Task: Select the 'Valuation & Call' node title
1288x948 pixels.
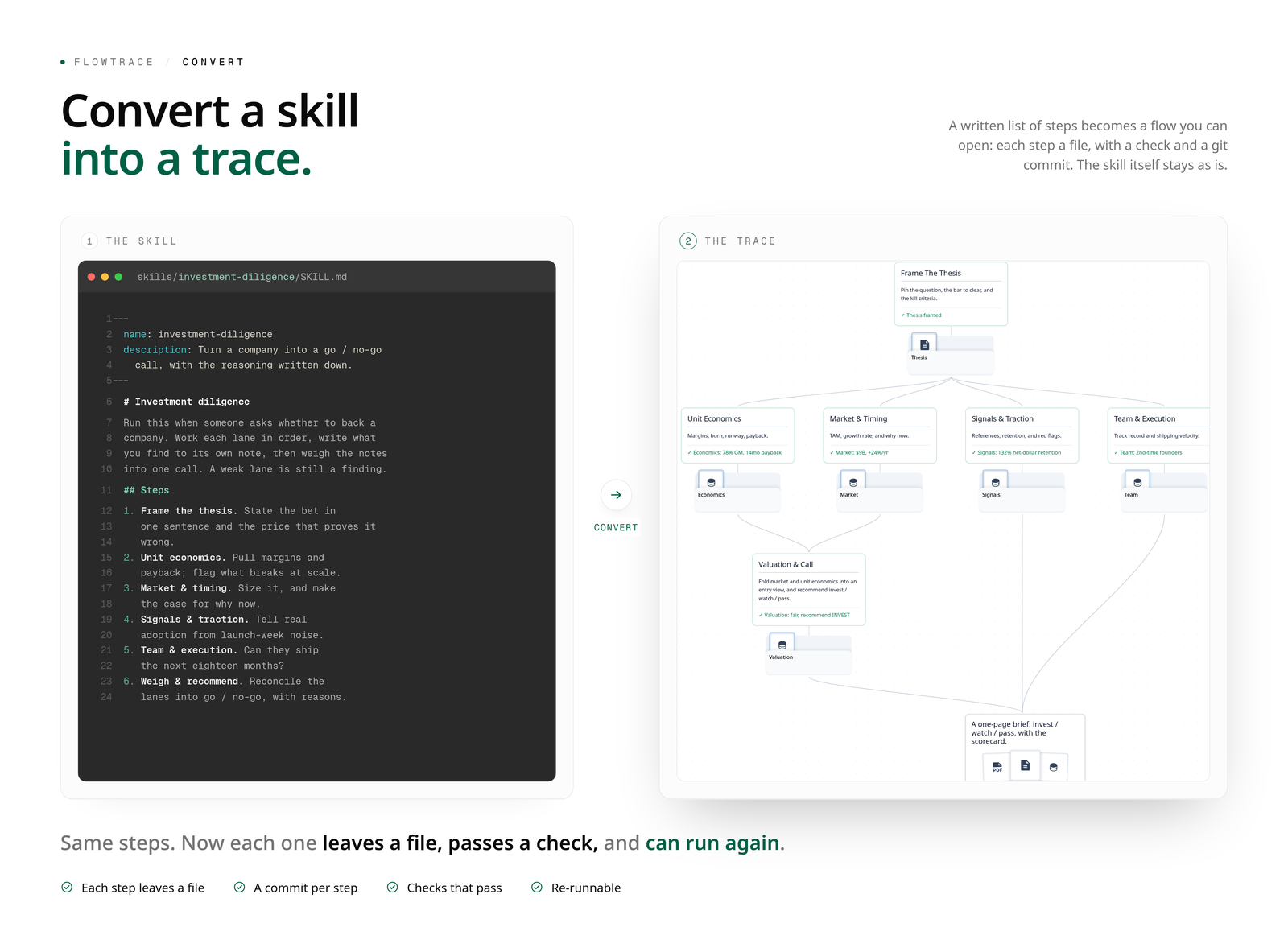Action: pyautogui.click(x=786, y=564)
